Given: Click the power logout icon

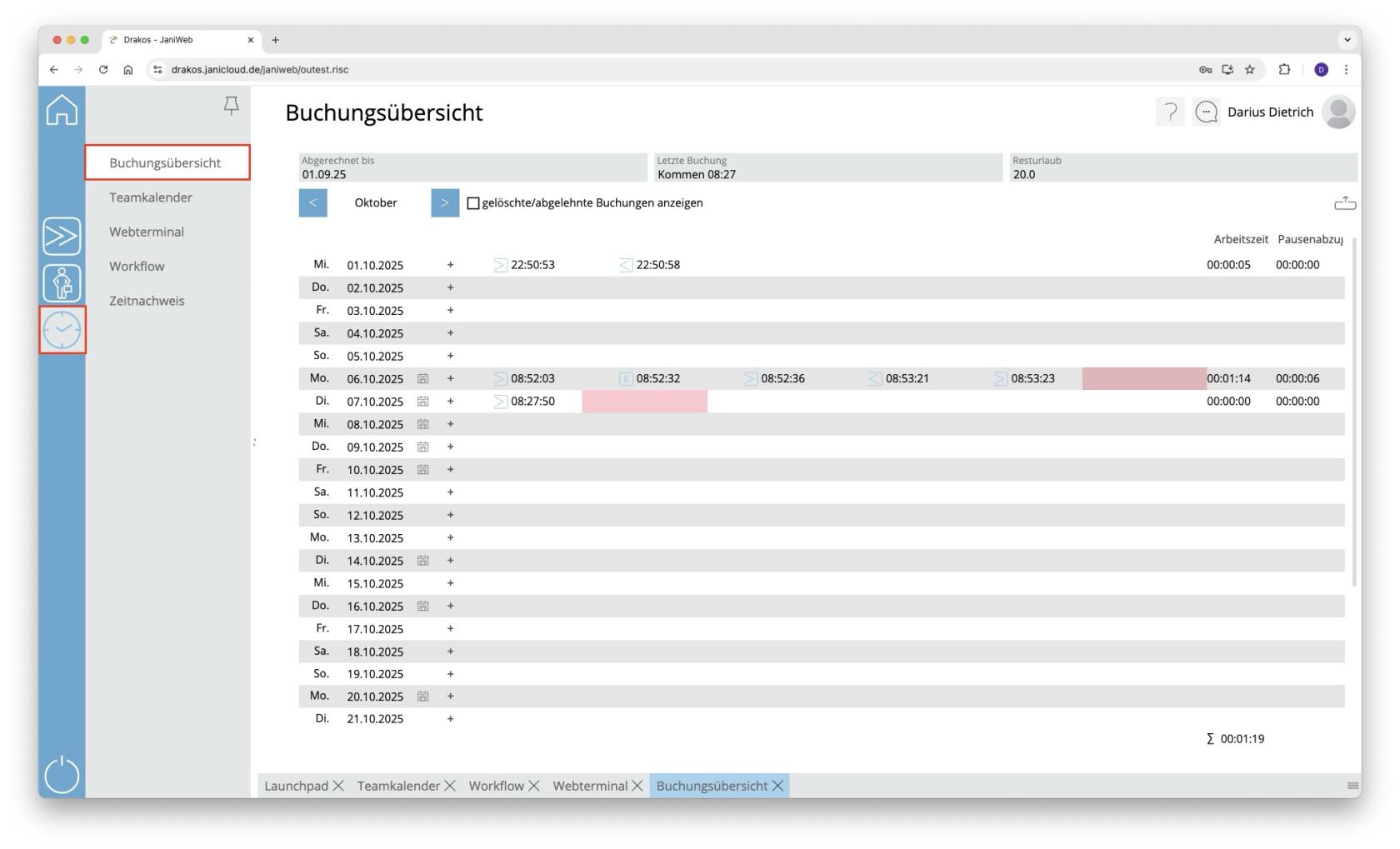Looking at the screenshot, I should point(62,775).
